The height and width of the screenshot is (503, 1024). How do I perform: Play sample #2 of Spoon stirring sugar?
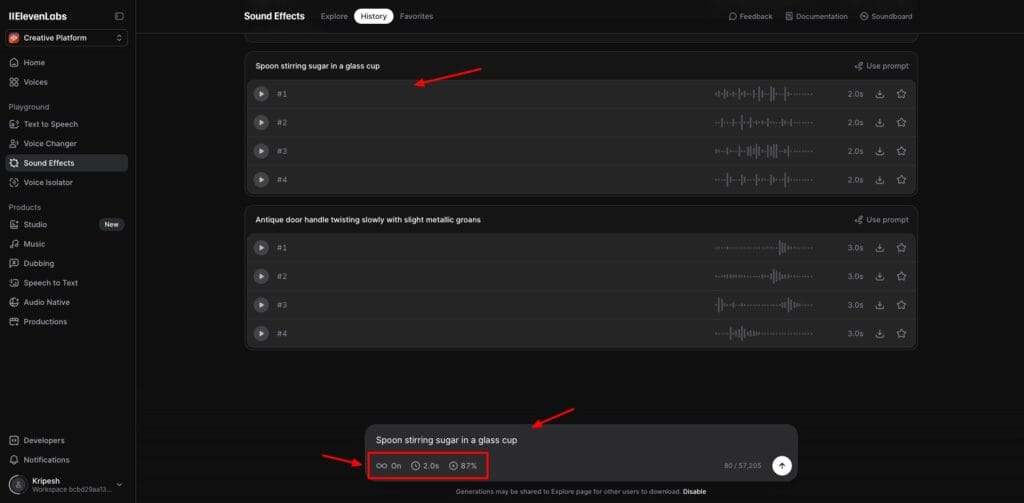coord(261,123)
